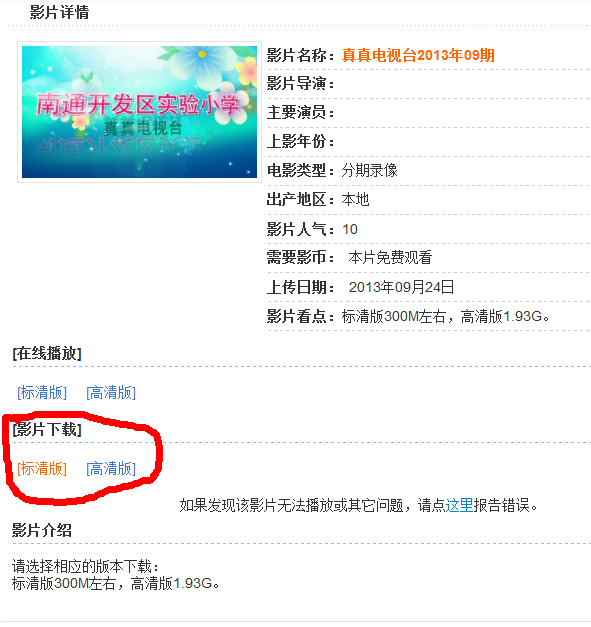This screenshot has width=591, height=627.
Task: Click the upload date 2013年09月24日
Action: pyautogui.click(x=401, y=287)
